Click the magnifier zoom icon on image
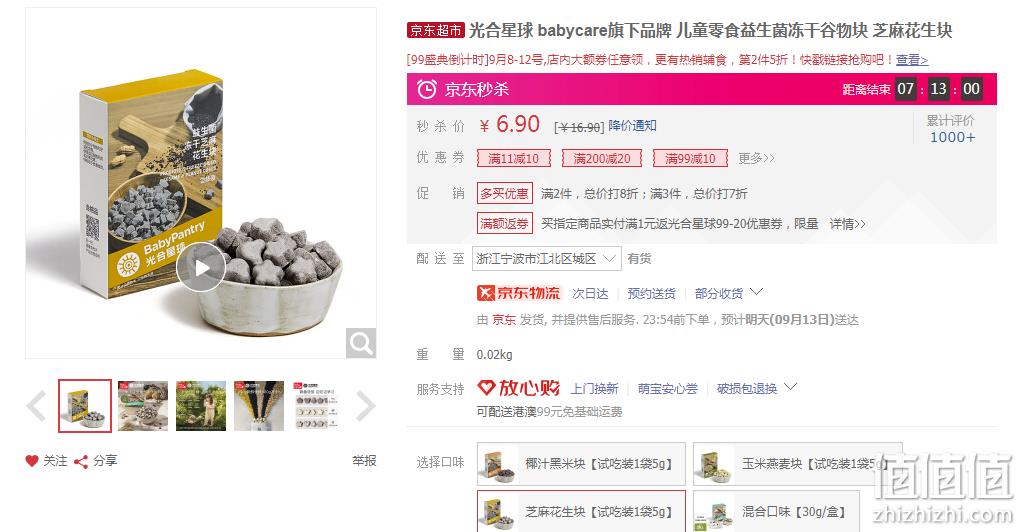The height and width of the screenshot is (532, 1022). pyautogui.click(x=360, y=343)
